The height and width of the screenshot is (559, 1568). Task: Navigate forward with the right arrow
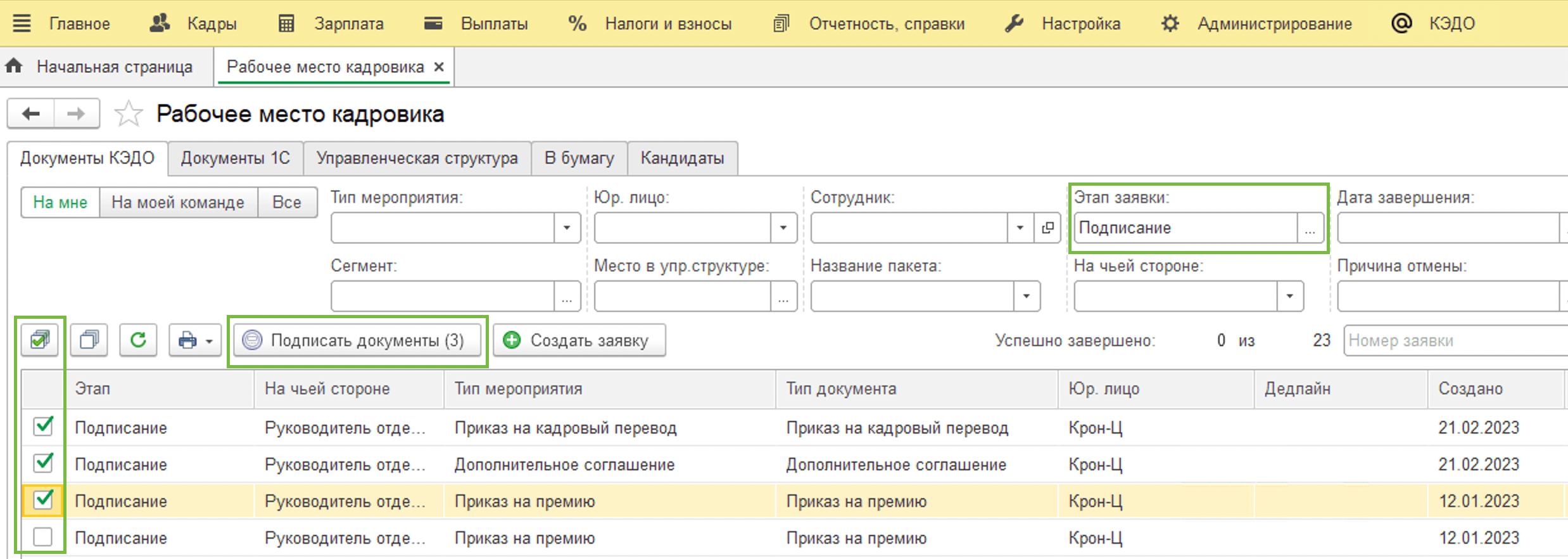[76, 113]
